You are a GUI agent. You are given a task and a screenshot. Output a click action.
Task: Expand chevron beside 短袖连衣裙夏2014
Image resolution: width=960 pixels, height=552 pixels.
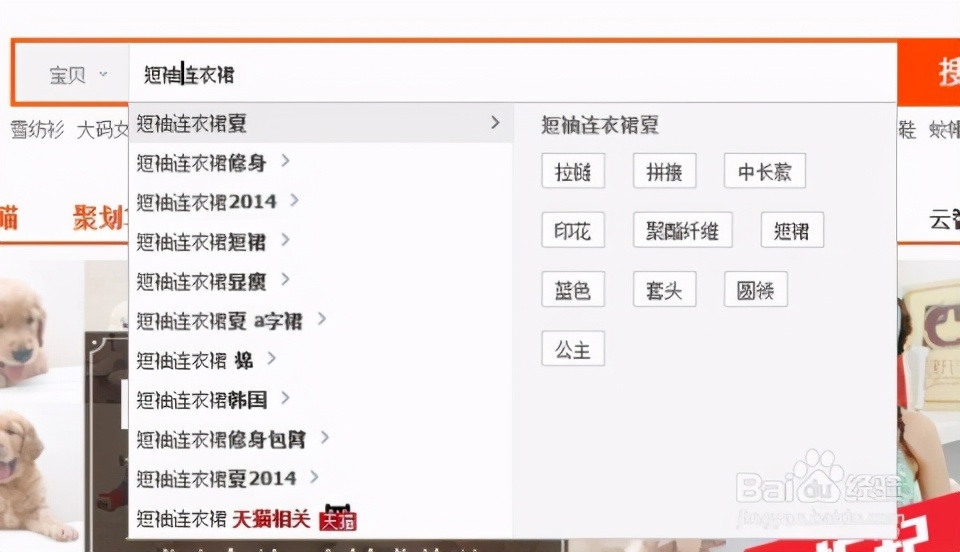point(314,477)
